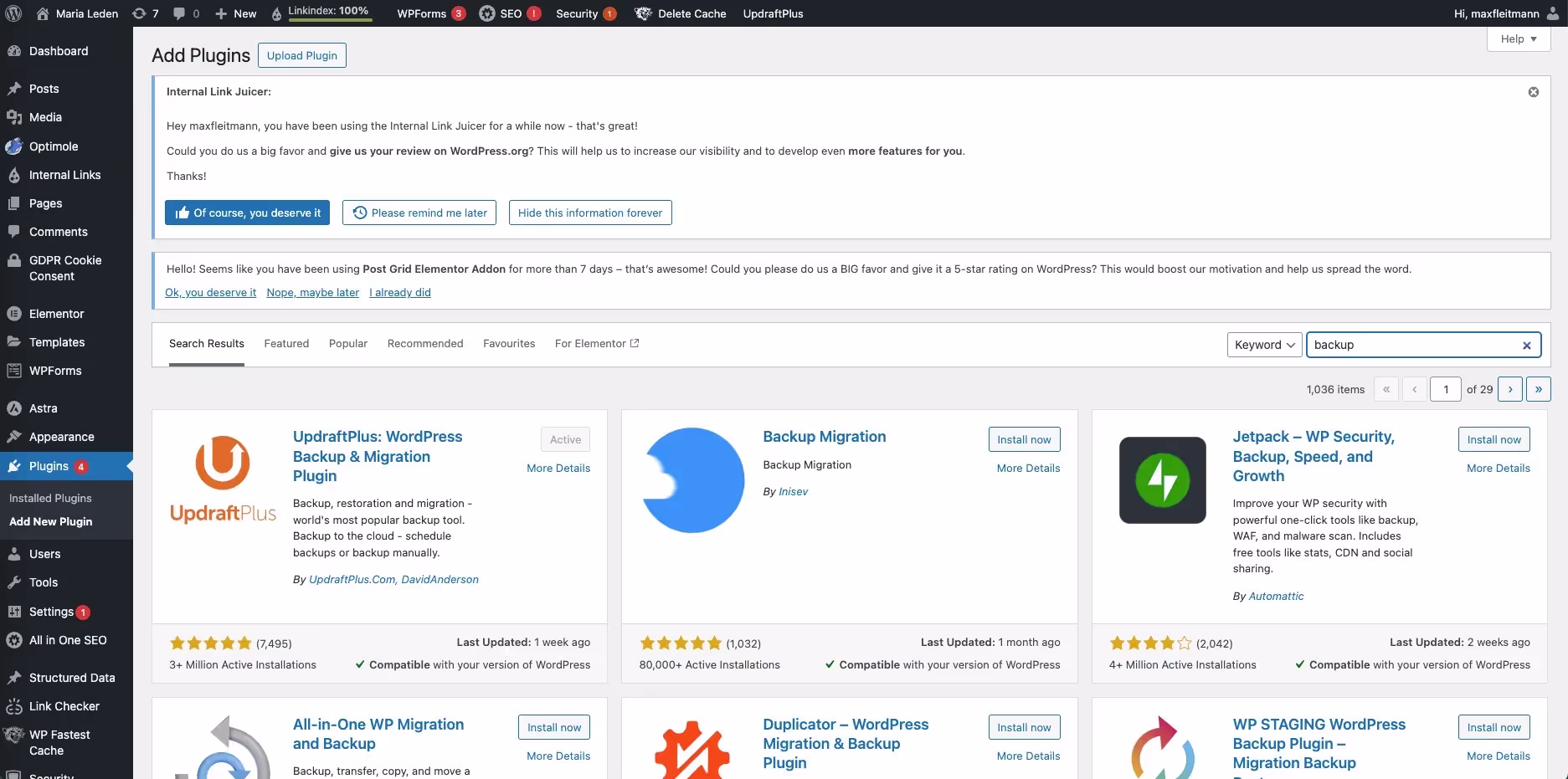
Task: Switch to the Recommended tab
Action: [425, 344]
